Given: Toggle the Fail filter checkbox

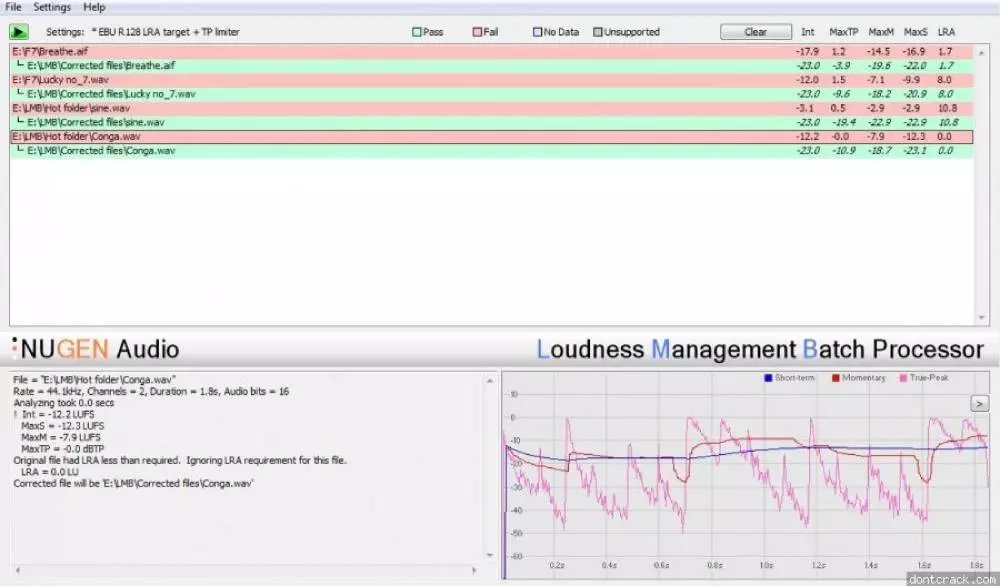Looking at the screenshot, I should 477,32.
